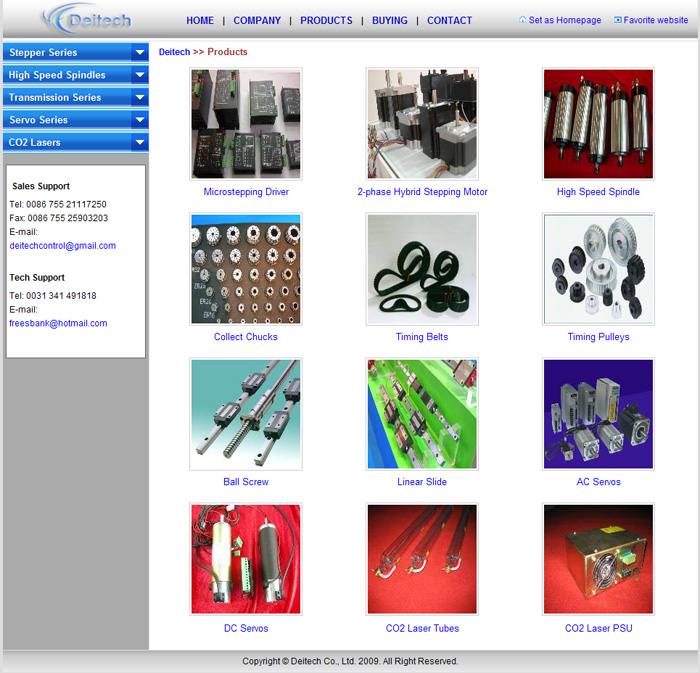Screen dimensions: 700x673
Task: Click the Ball Screw text link
Action: click(x=246, y=482)
